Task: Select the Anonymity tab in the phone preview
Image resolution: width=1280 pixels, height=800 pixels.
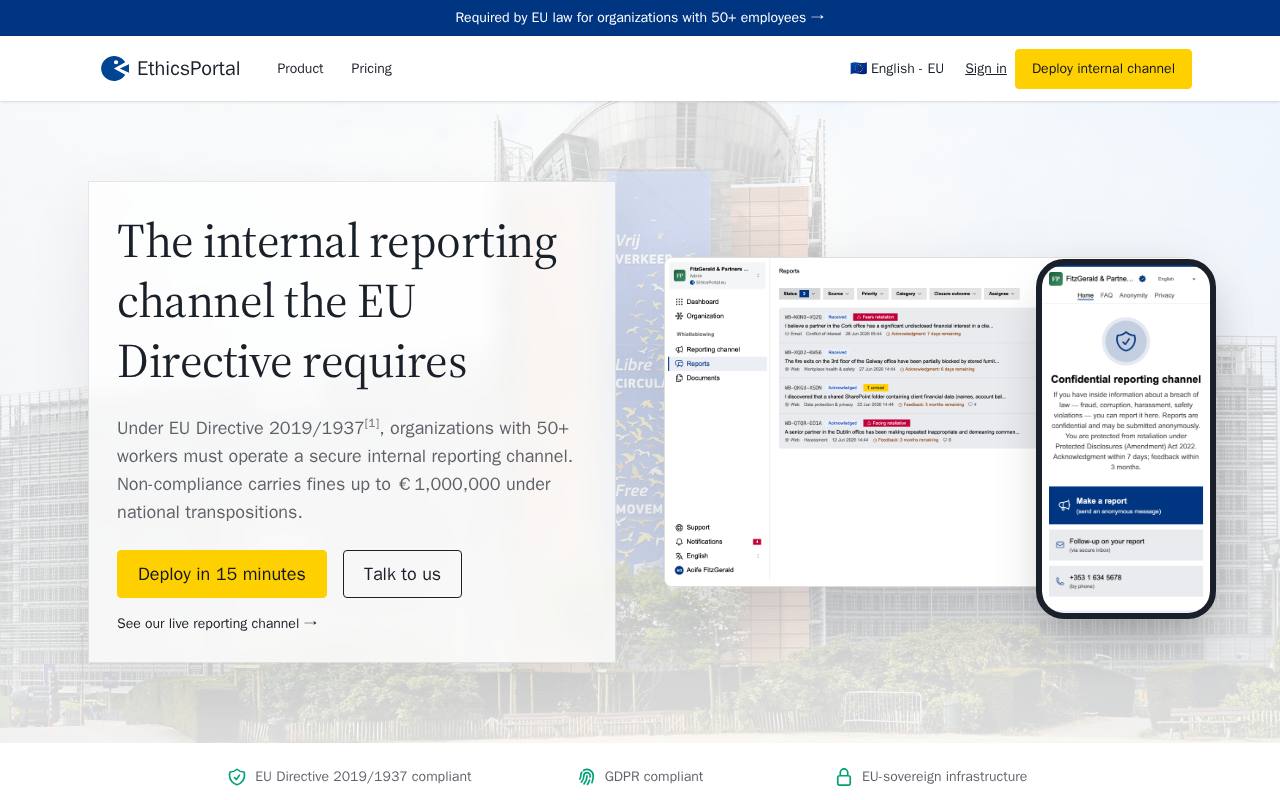Action: (x=1133, y=295)
